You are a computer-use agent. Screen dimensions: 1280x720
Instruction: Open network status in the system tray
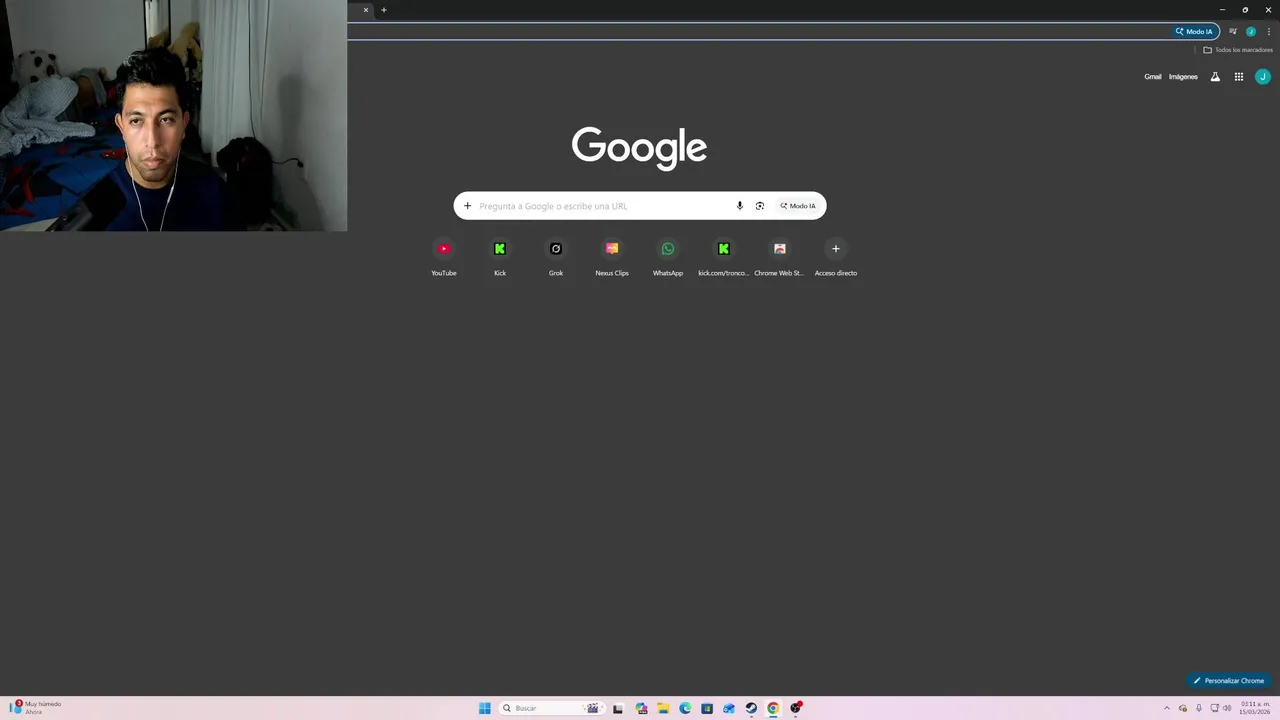click(x=1213, y=708)
